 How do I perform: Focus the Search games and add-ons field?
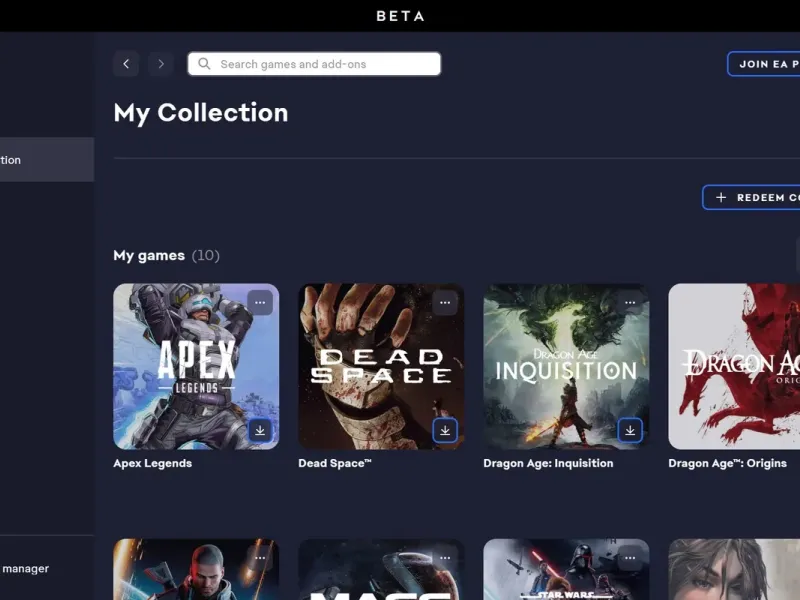click(314, 64)
